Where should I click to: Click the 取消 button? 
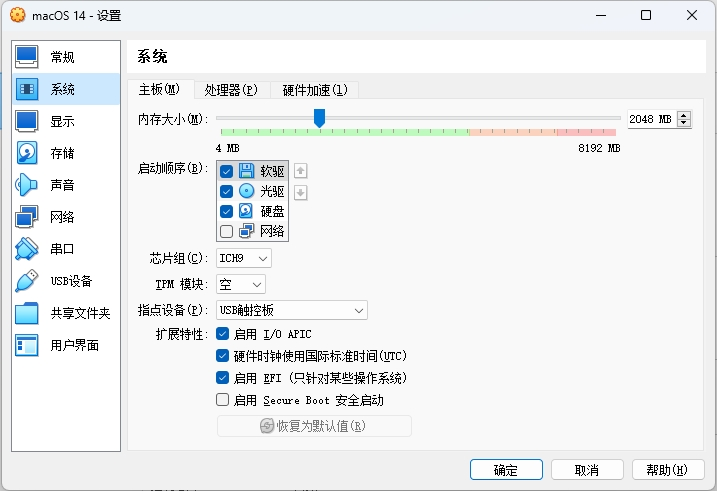click(587, 470)
